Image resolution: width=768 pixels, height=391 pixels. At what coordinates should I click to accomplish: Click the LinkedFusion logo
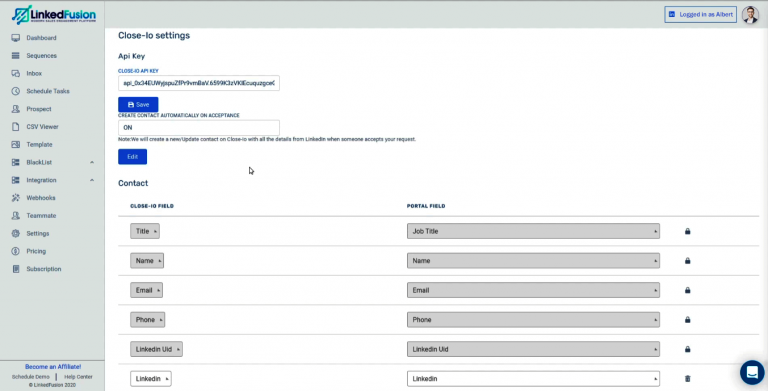53,15
